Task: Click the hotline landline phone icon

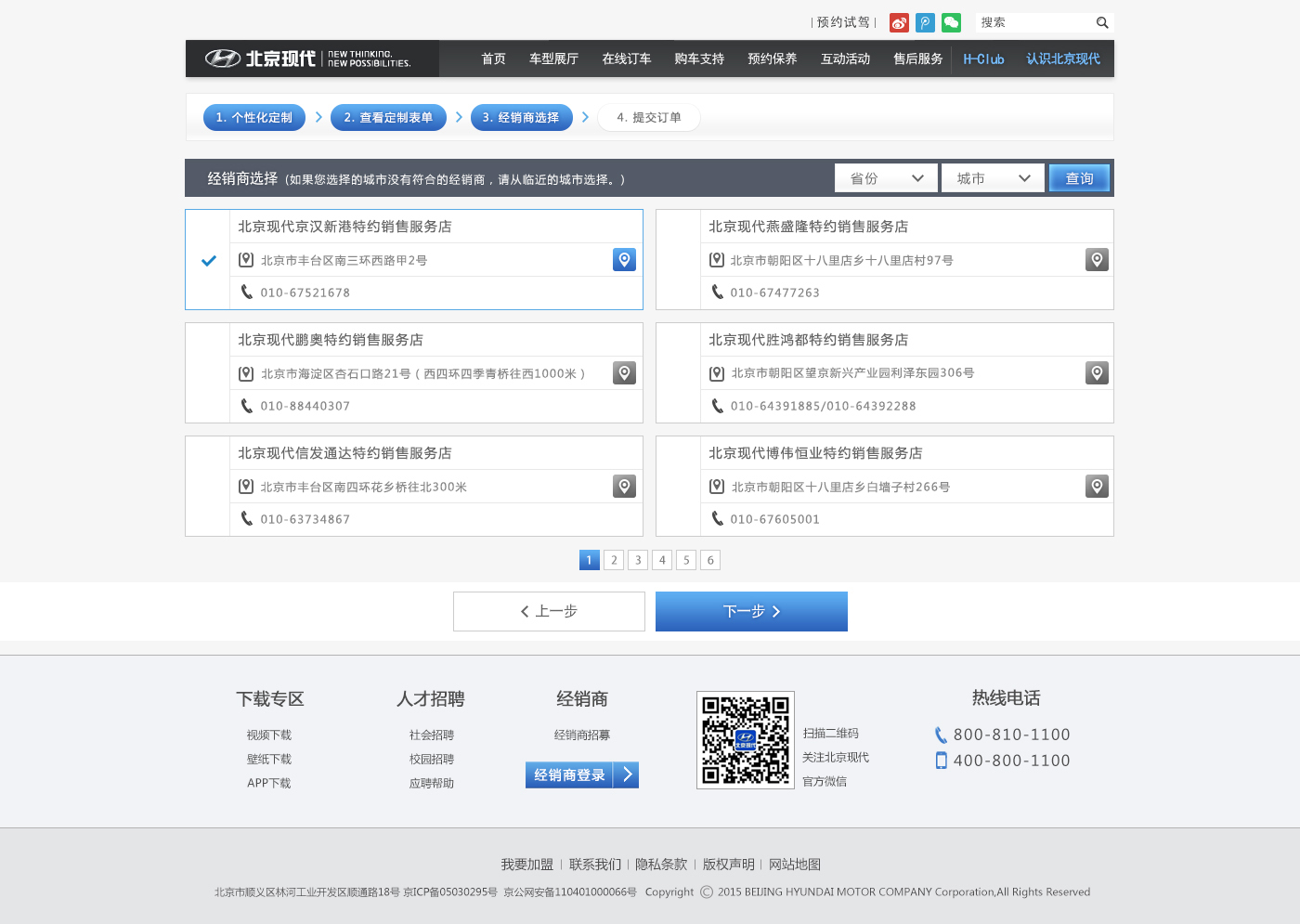Action: (x=941, y=735)
